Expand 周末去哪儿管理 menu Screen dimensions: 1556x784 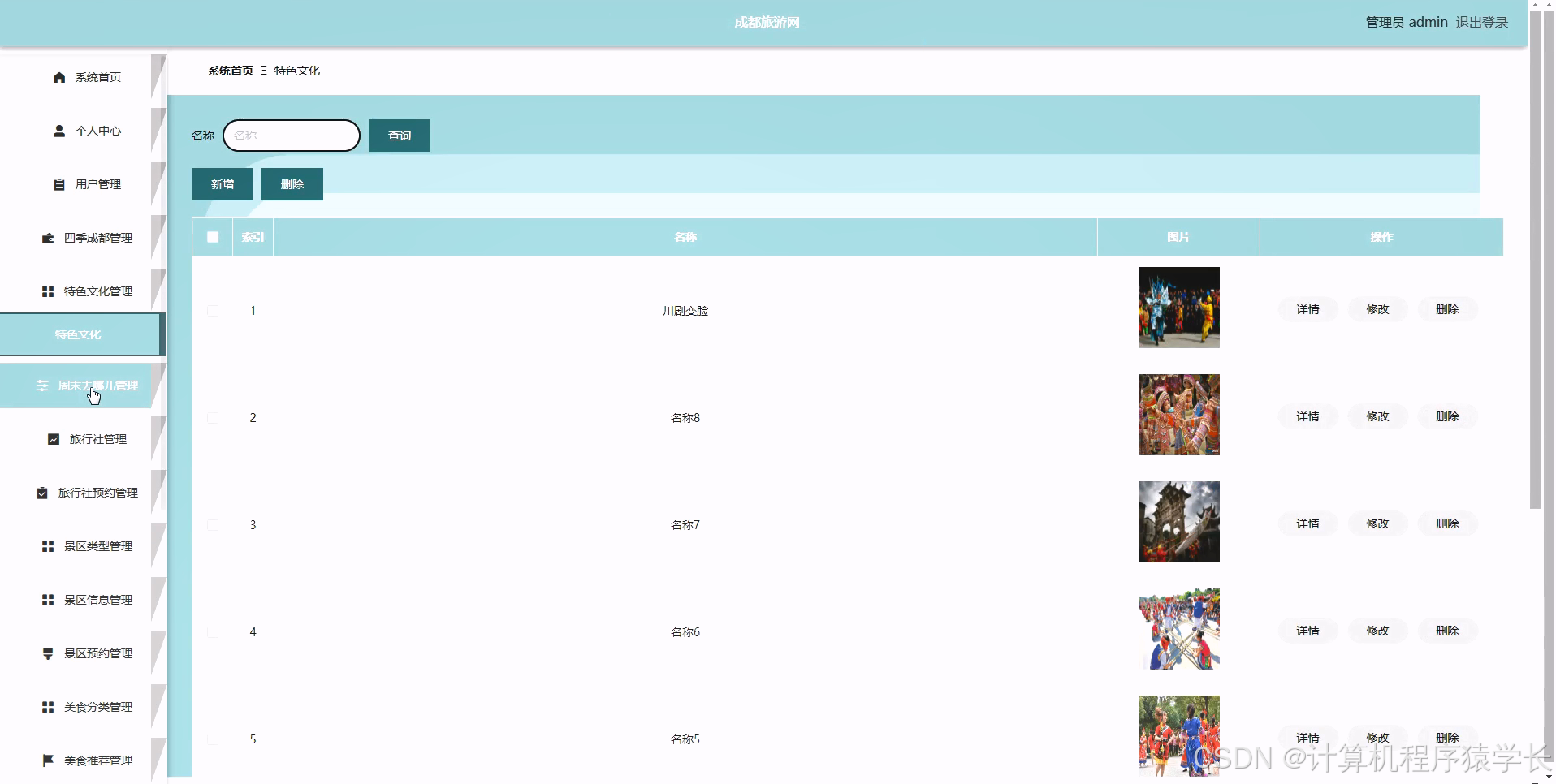83,386
